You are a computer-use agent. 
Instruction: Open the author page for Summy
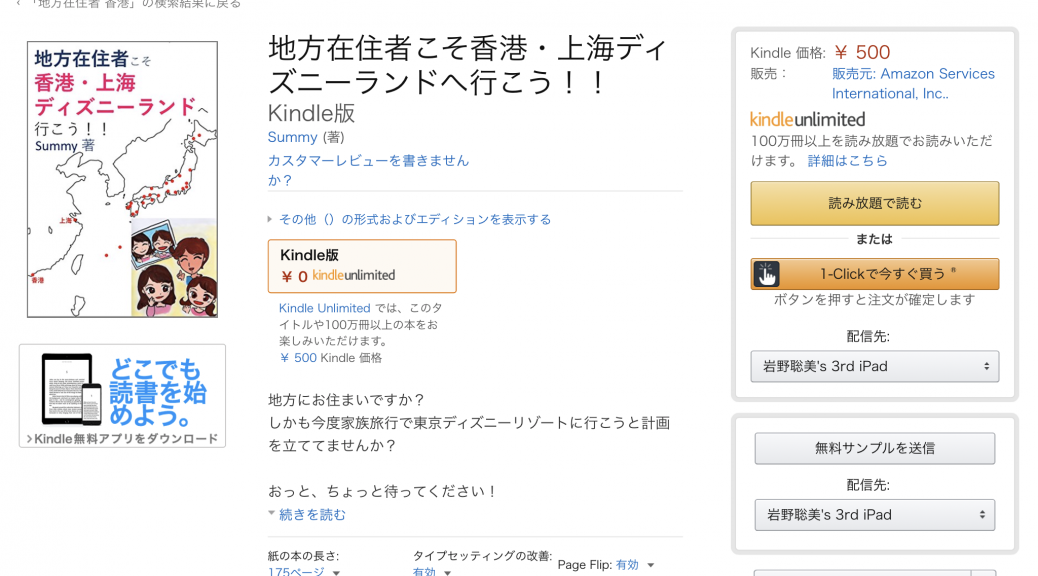tap(291, 137)
